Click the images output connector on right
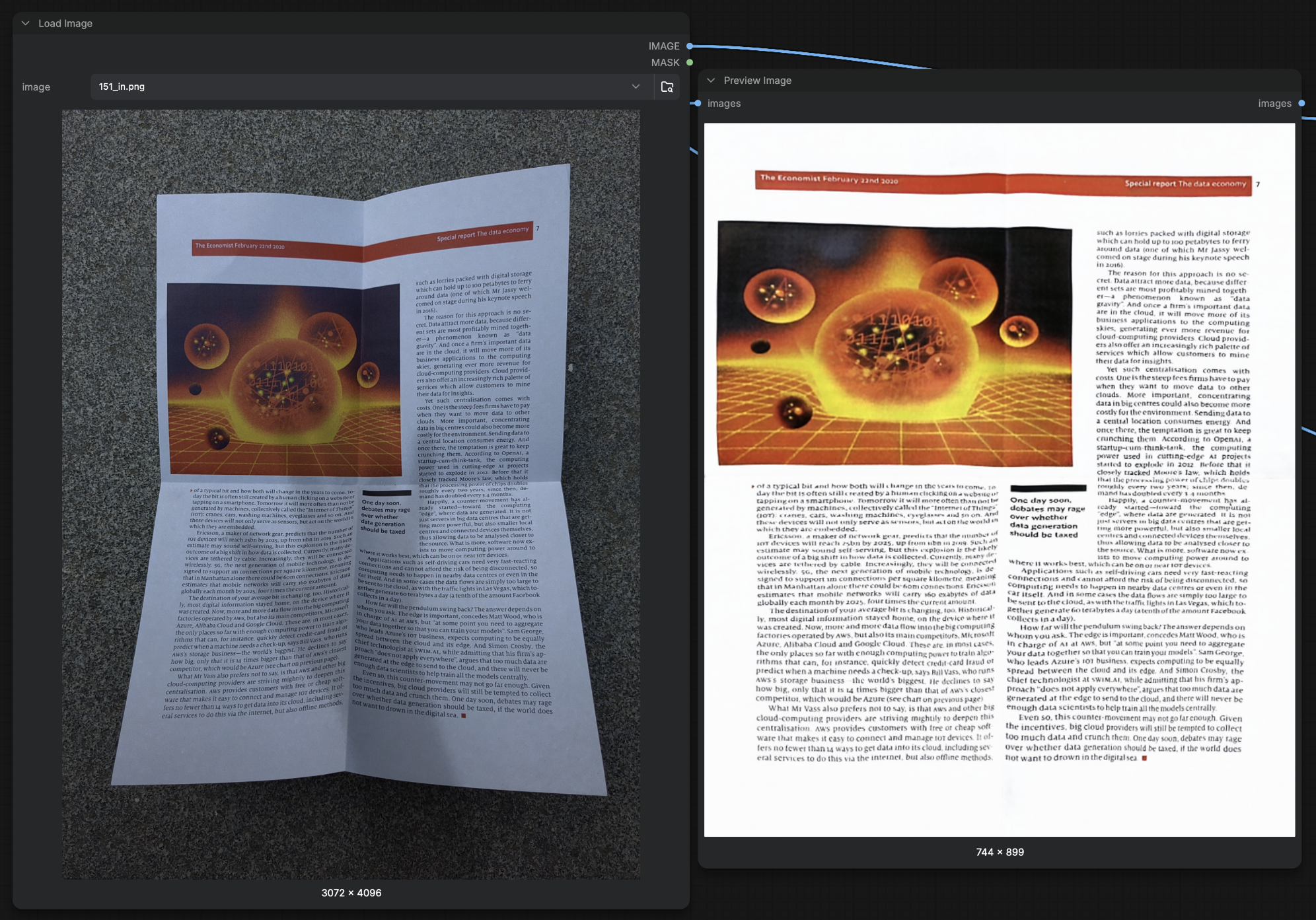This screenshot has height=920, width=1316. pyautogui.click(x=1301, y=103)
